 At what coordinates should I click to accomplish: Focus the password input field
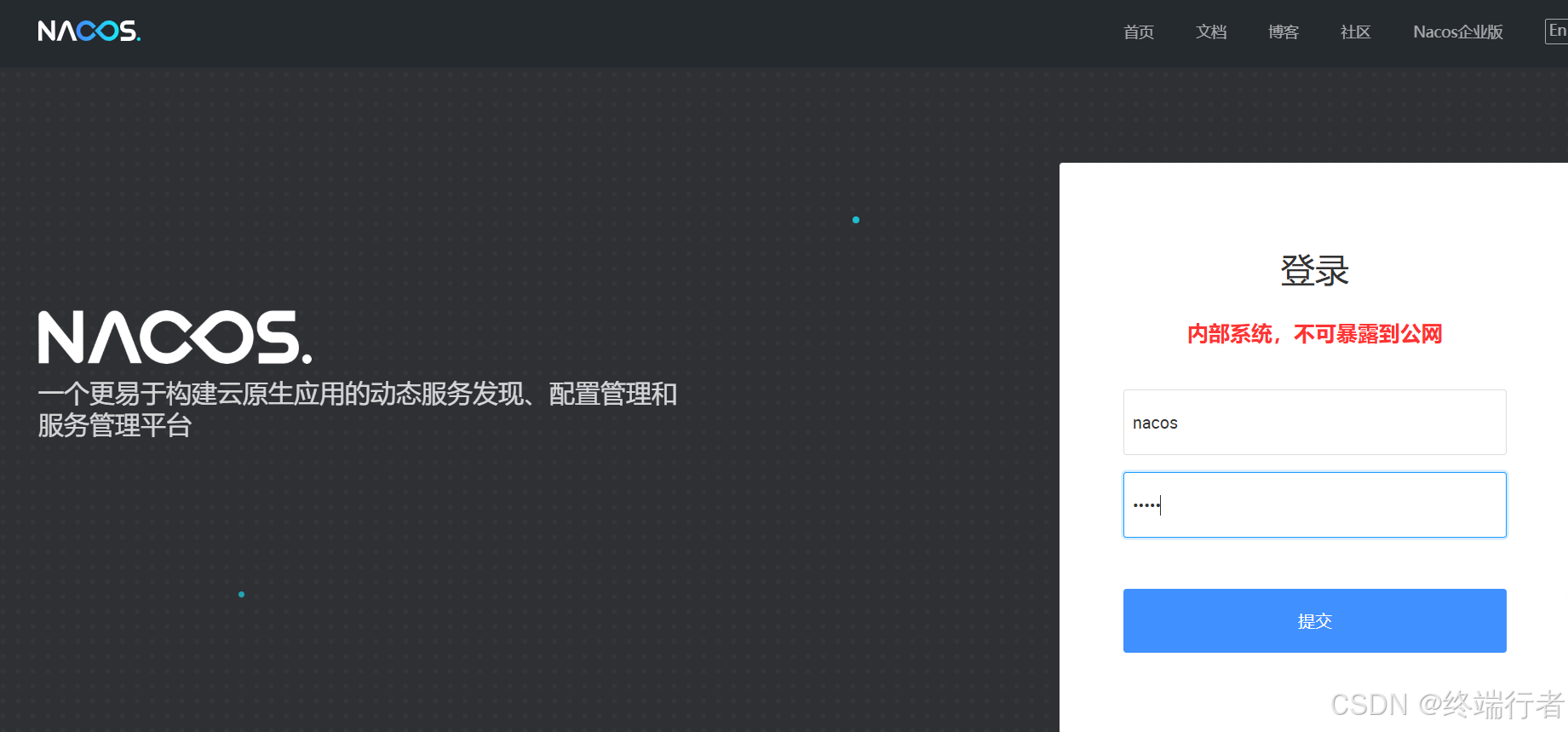coord(1314,505)
